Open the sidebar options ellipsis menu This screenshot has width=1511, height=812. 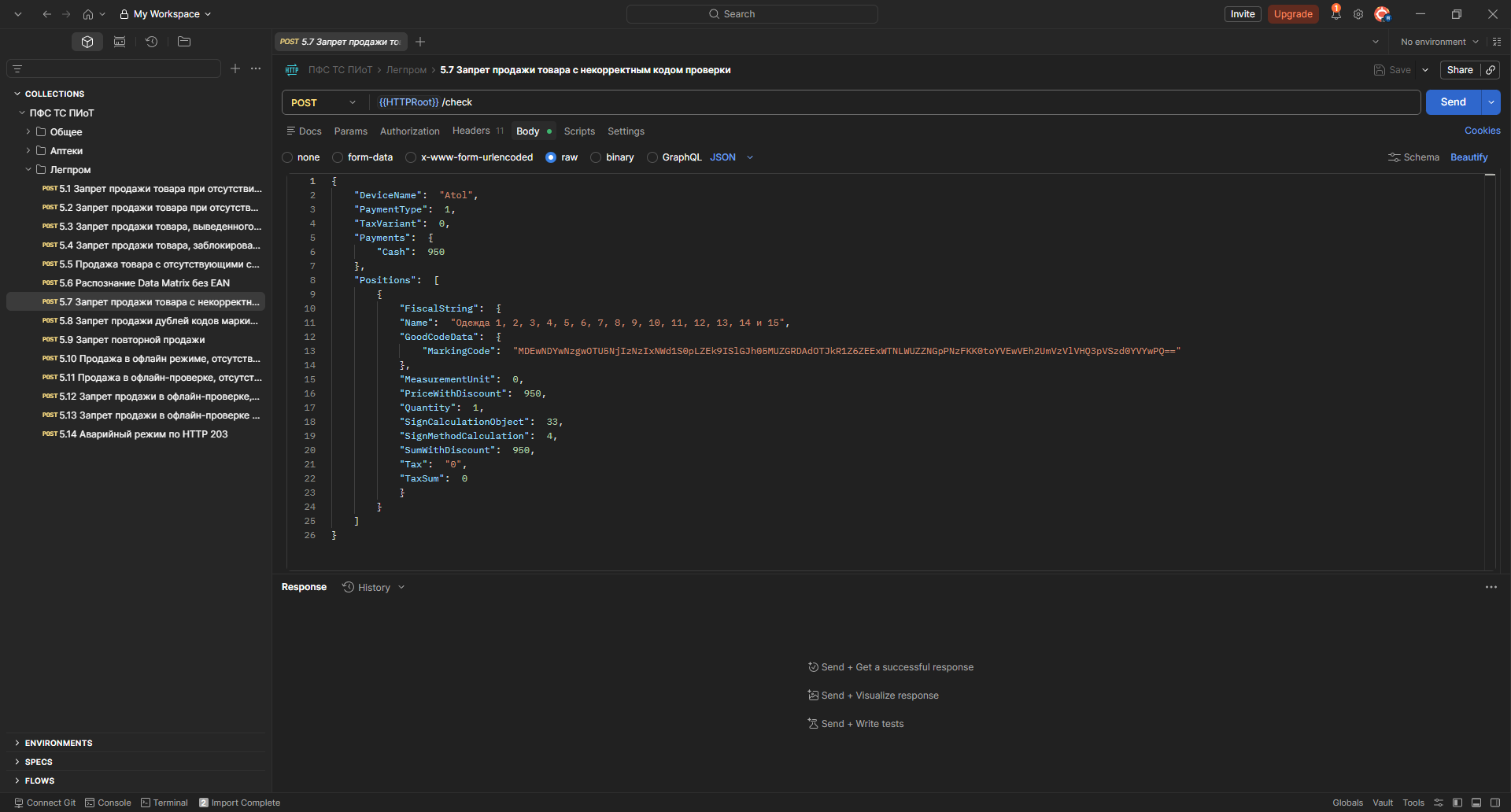256,68
